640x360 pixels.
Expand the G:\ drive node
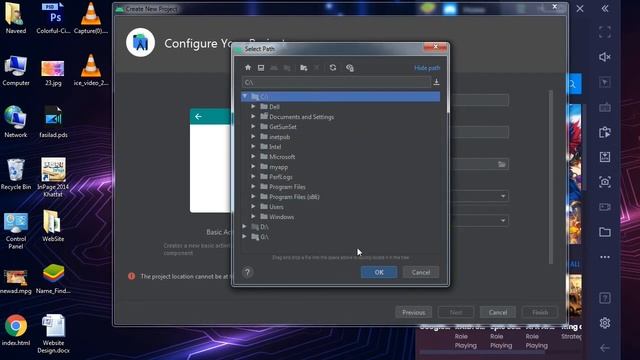244,237
